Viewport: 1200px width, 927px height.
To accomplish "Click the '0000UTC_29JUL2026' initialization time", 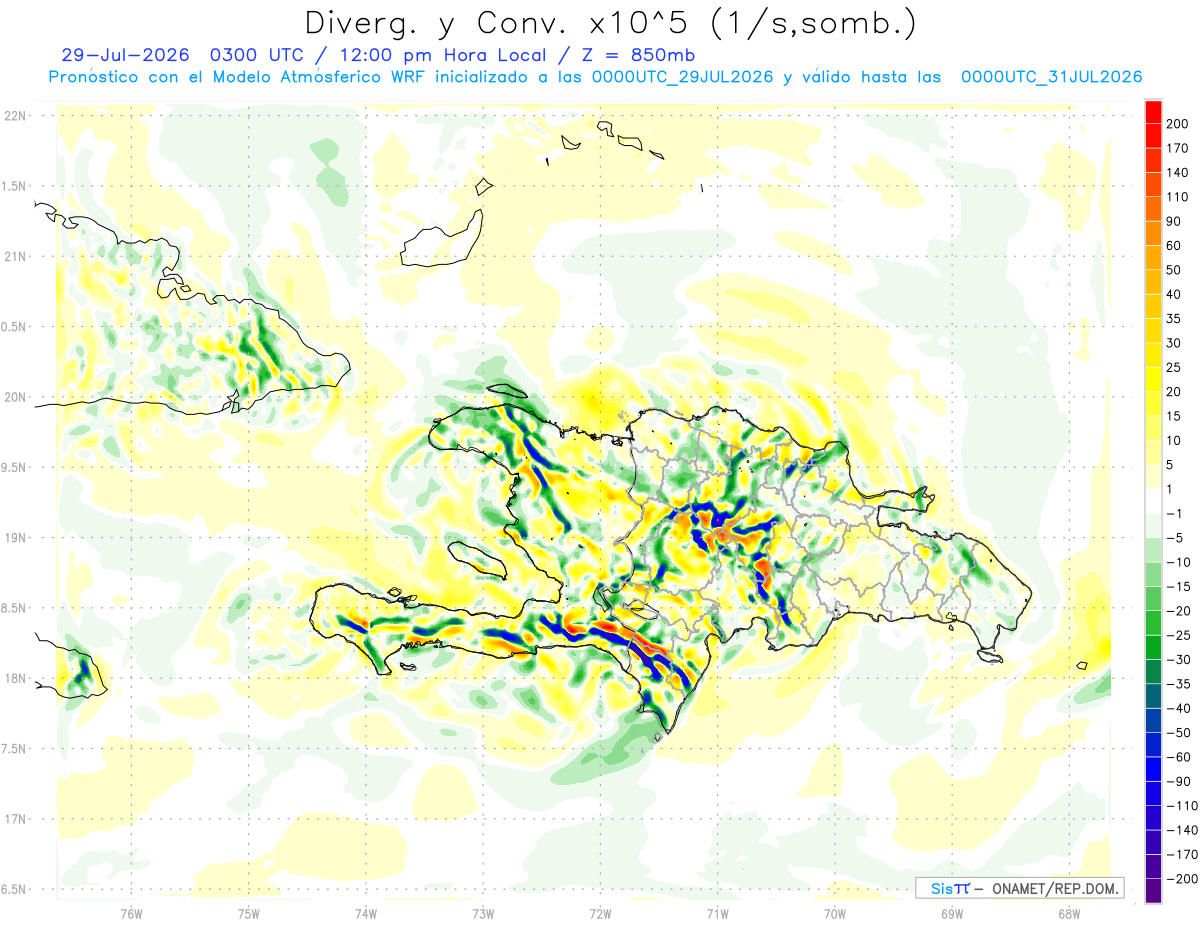I will tap(682, 77).
